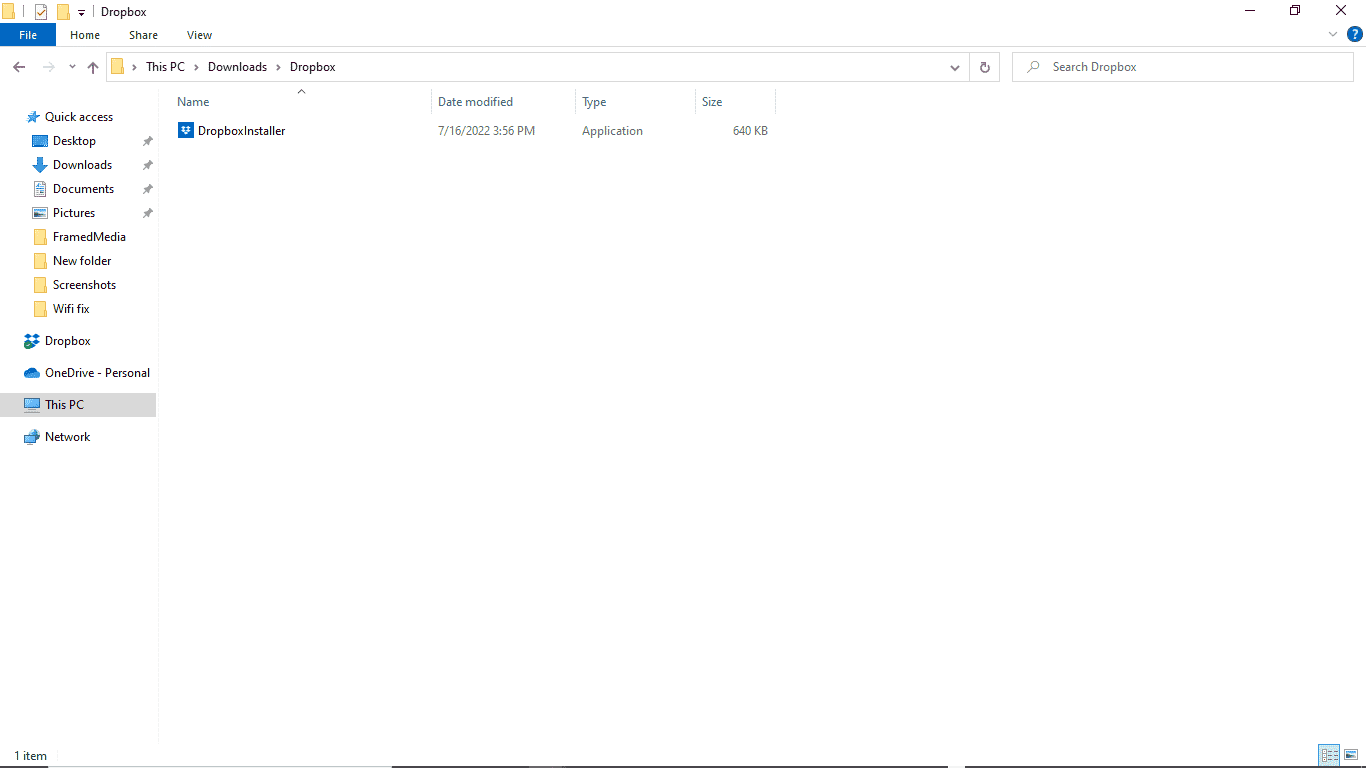
Task: Select Network in navigation pane
Action: [67, 437]
